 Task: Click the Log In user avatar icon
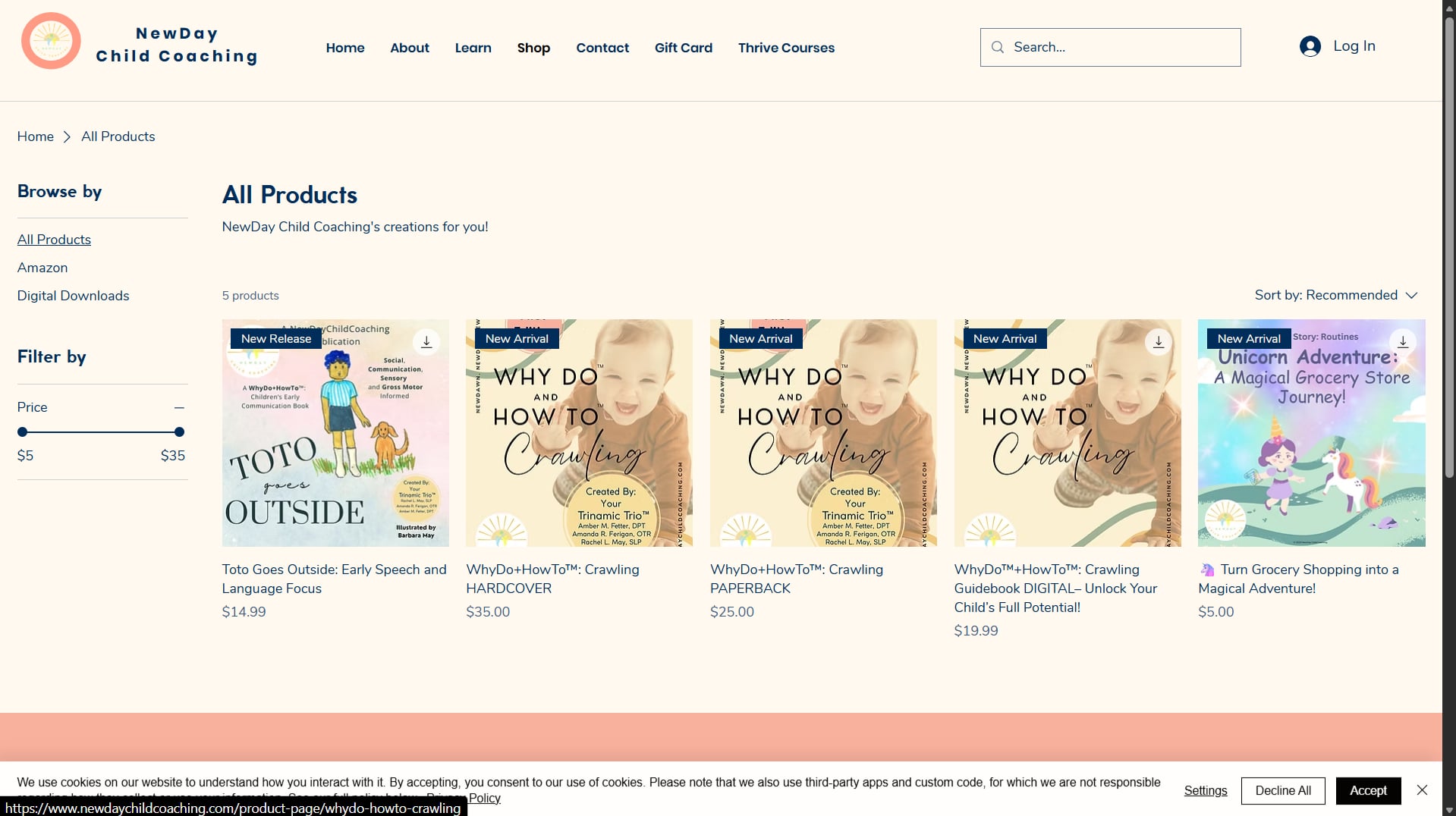coord(1310,46)
